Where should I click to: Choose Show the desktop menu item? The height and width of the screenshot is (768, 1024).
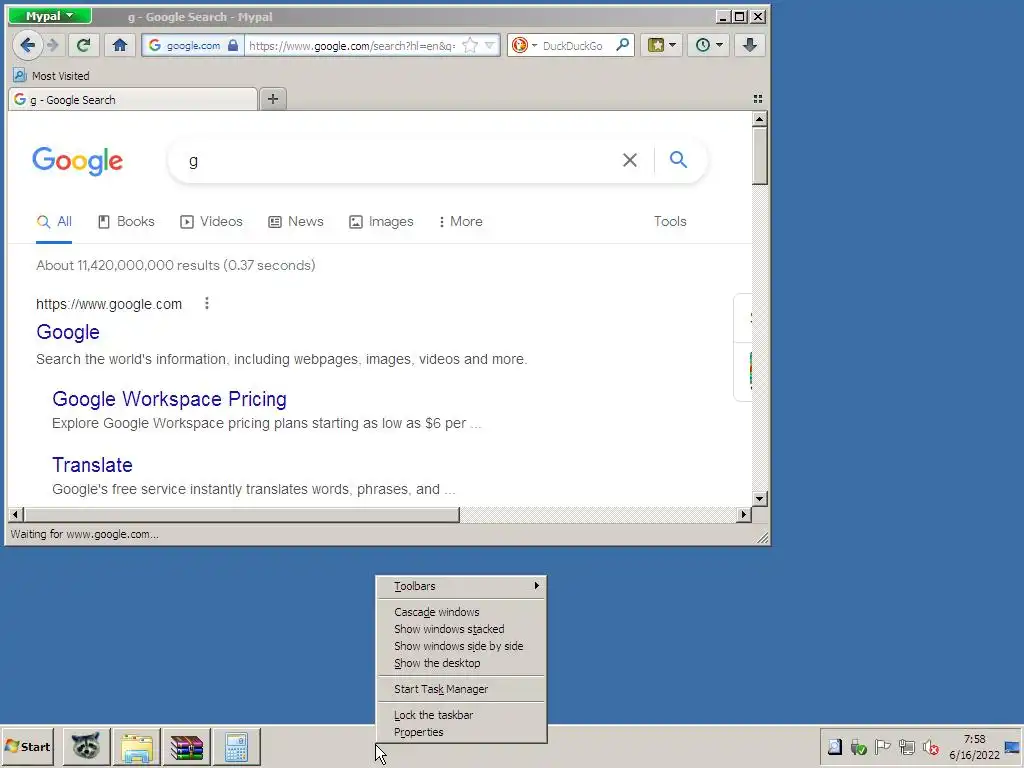(461, 663)
